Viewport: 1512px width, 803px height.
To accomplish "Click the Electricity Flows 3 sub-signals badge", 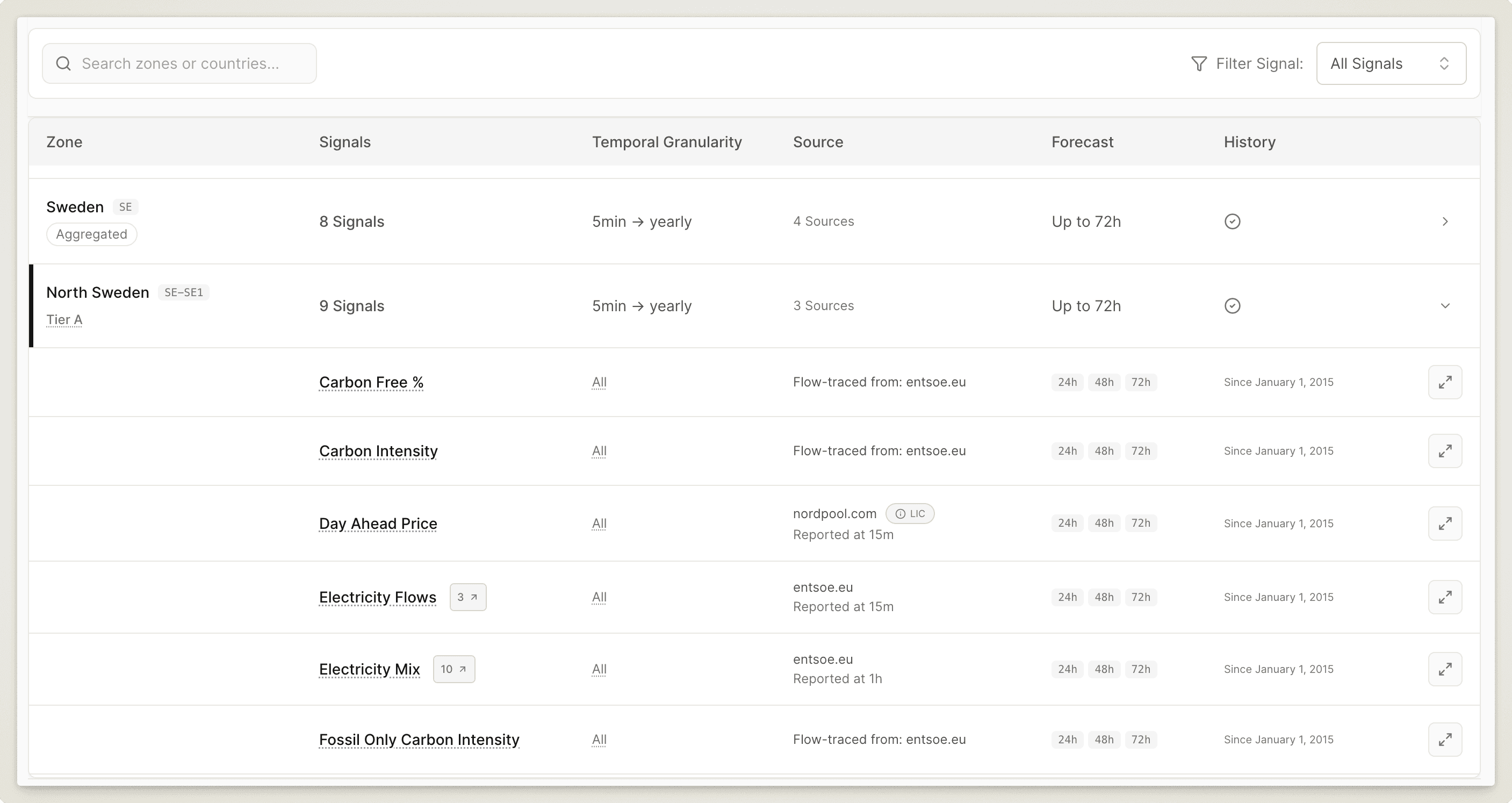I will [x=468, y=597].
